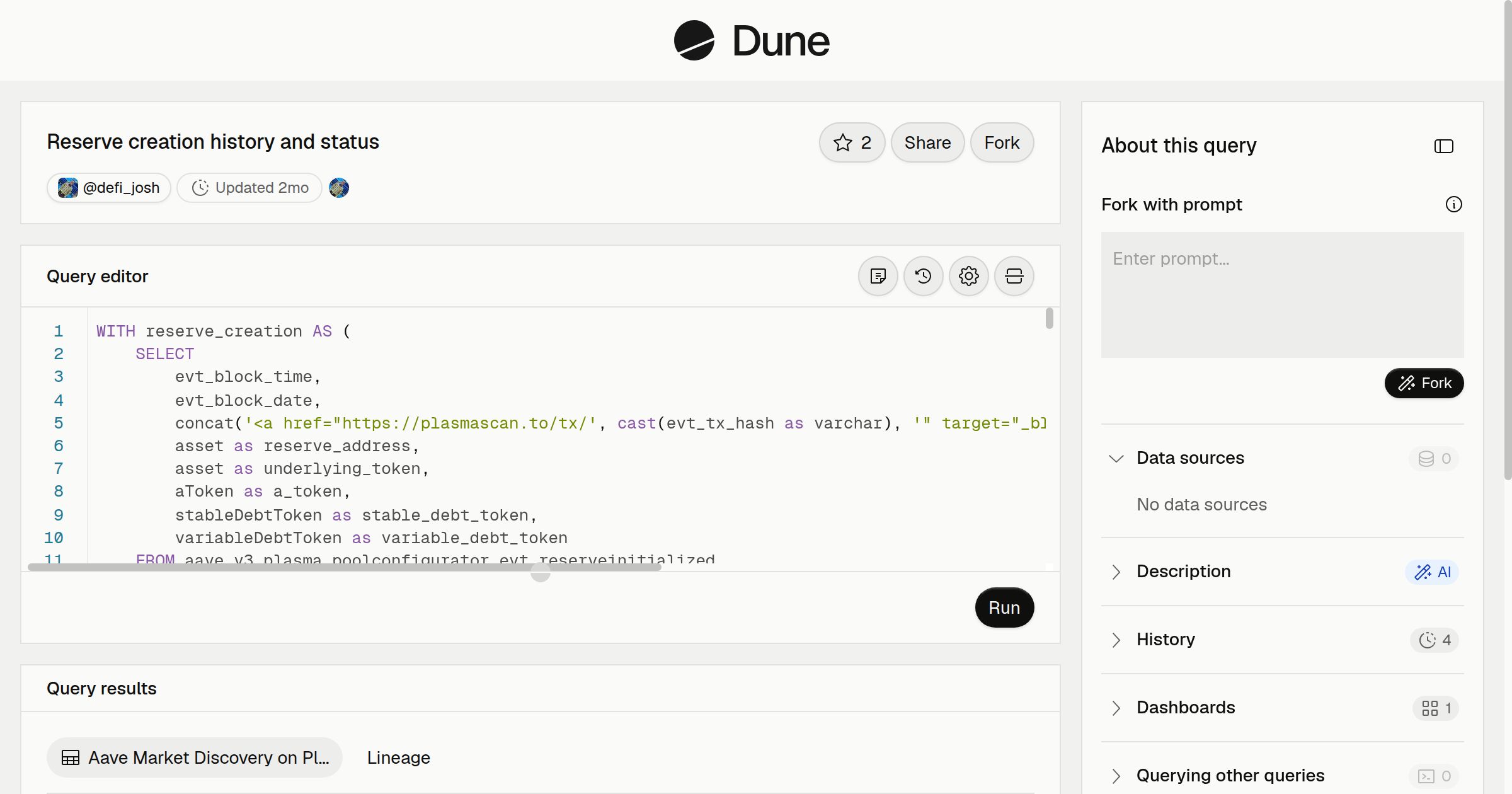
Task: Click the Fork with prompt button
Action: point(1424,383)
